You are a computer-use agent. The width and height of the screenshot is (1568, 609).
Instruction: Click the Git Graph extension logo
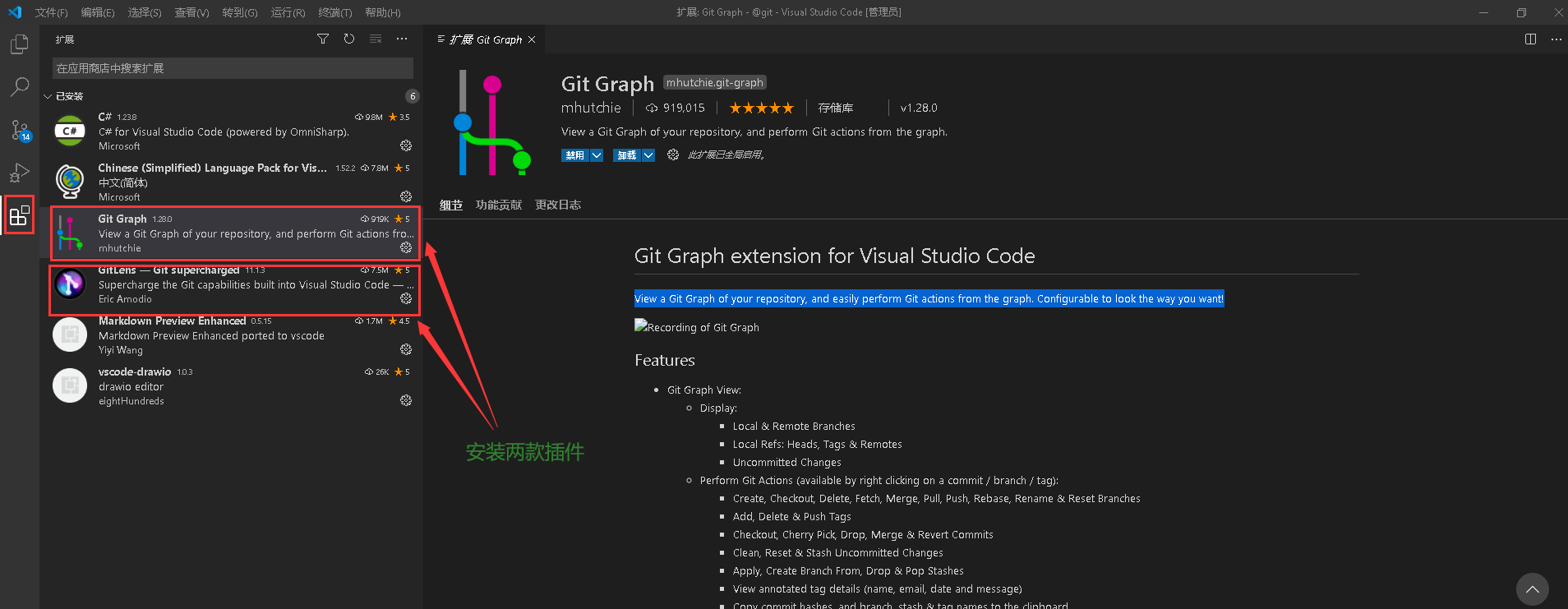pos(492,122)
